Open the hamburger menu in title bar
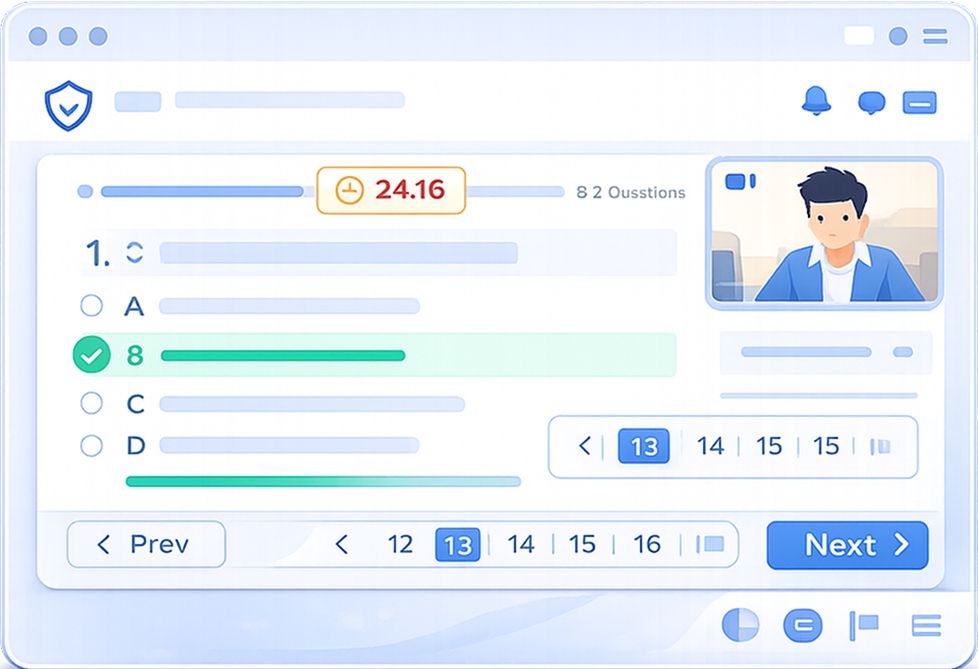This screenshot has width=978, height=669. [935, 36]
